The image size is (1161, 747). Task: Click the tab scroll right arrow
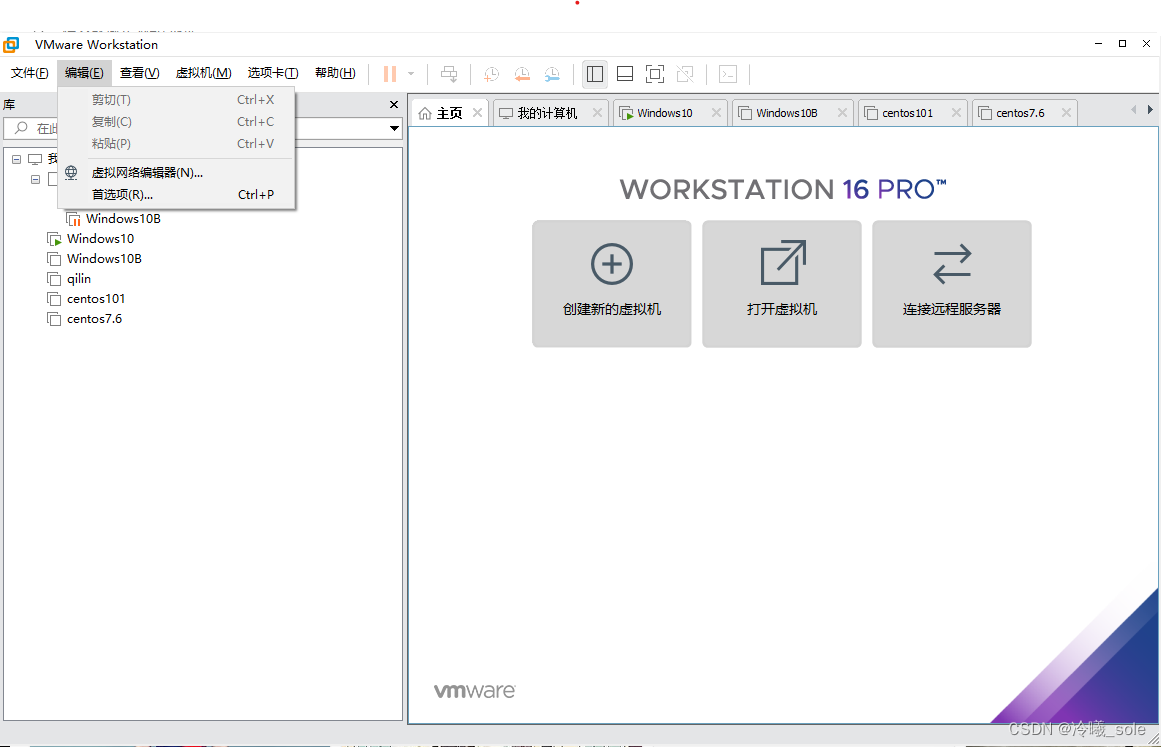(1150, 112)
